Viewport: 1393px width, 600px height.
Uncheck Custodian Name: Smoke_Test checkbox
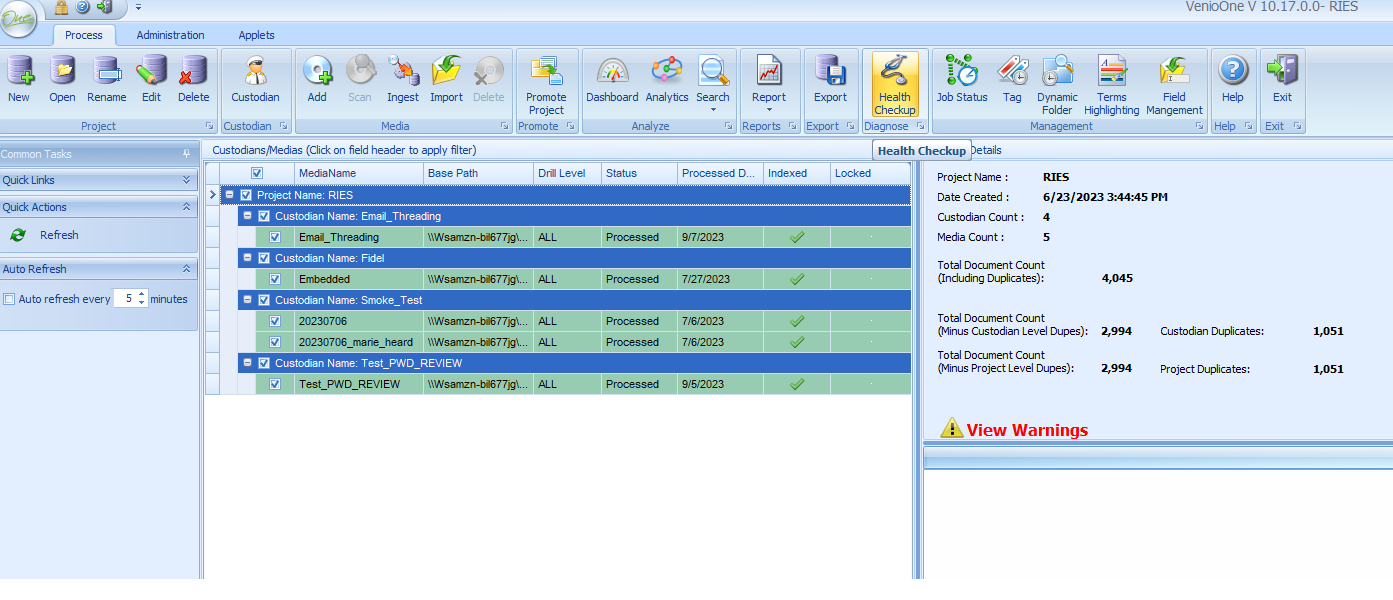pos(264,300)
